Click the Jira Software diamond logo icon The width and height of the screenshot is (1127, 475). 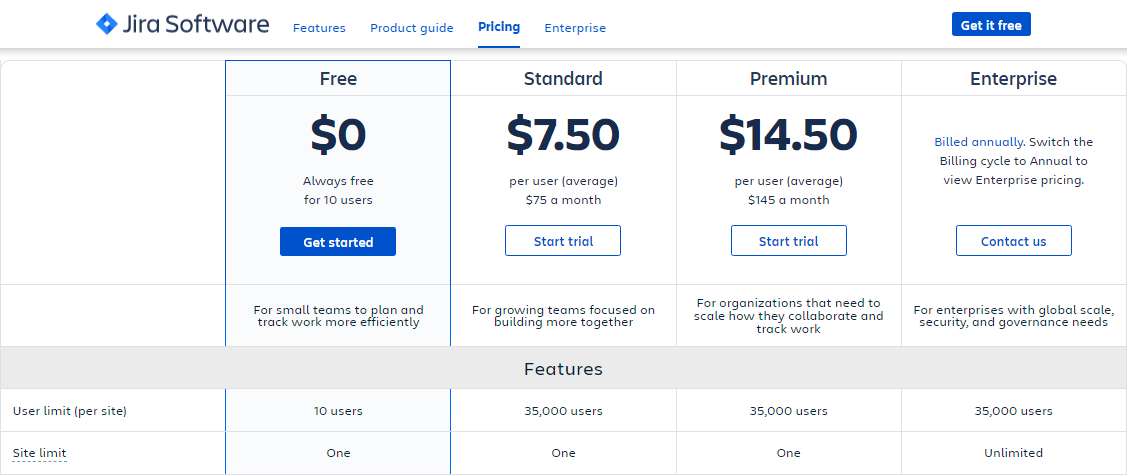(x=107, y=24)
